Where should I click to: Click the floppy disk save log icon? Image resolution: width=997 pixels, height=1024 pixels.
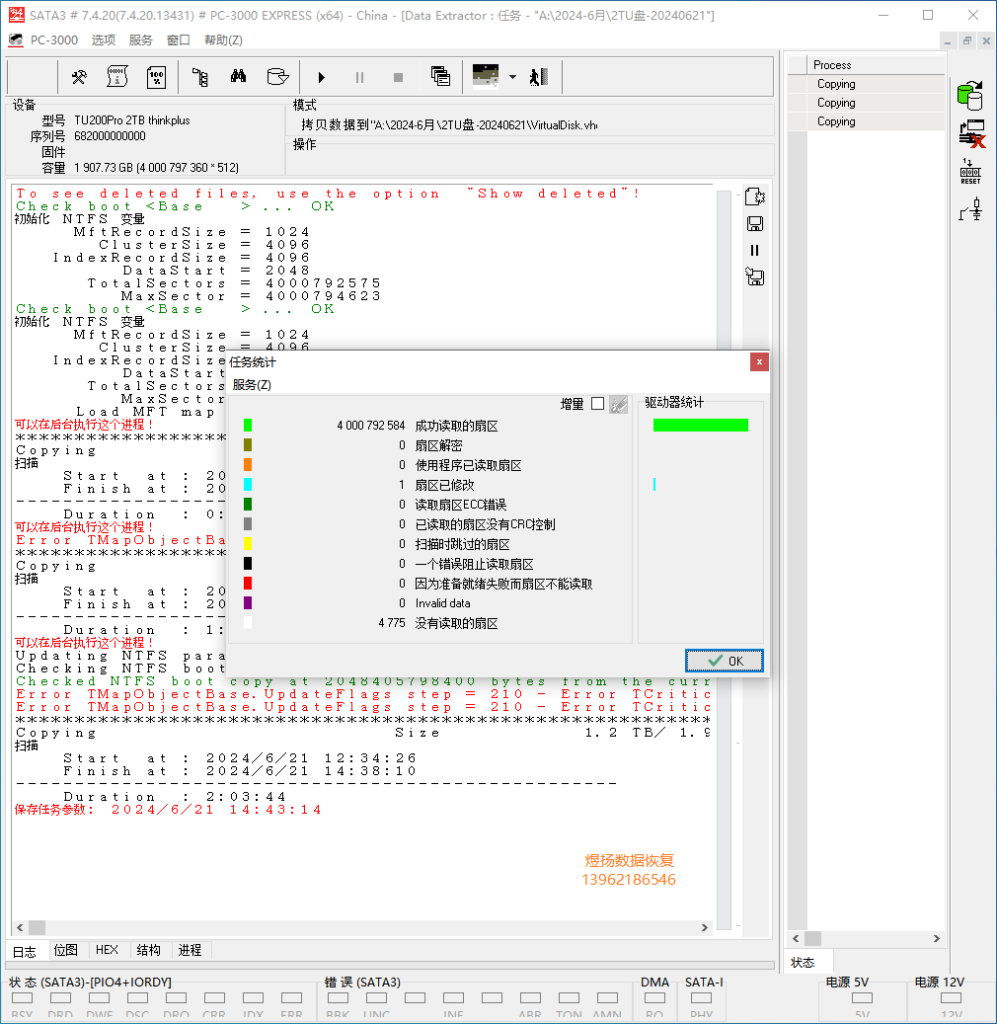click(756, 223)
